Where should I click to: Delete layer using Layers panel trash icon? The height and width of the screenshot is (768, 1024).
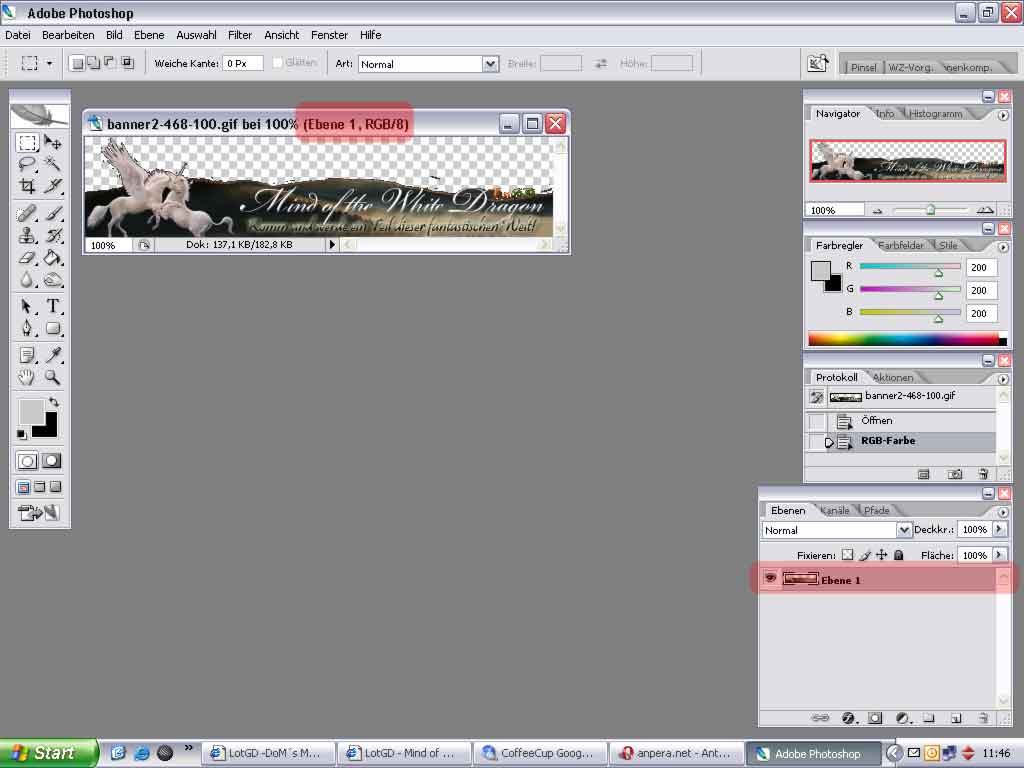coord(983,717)
